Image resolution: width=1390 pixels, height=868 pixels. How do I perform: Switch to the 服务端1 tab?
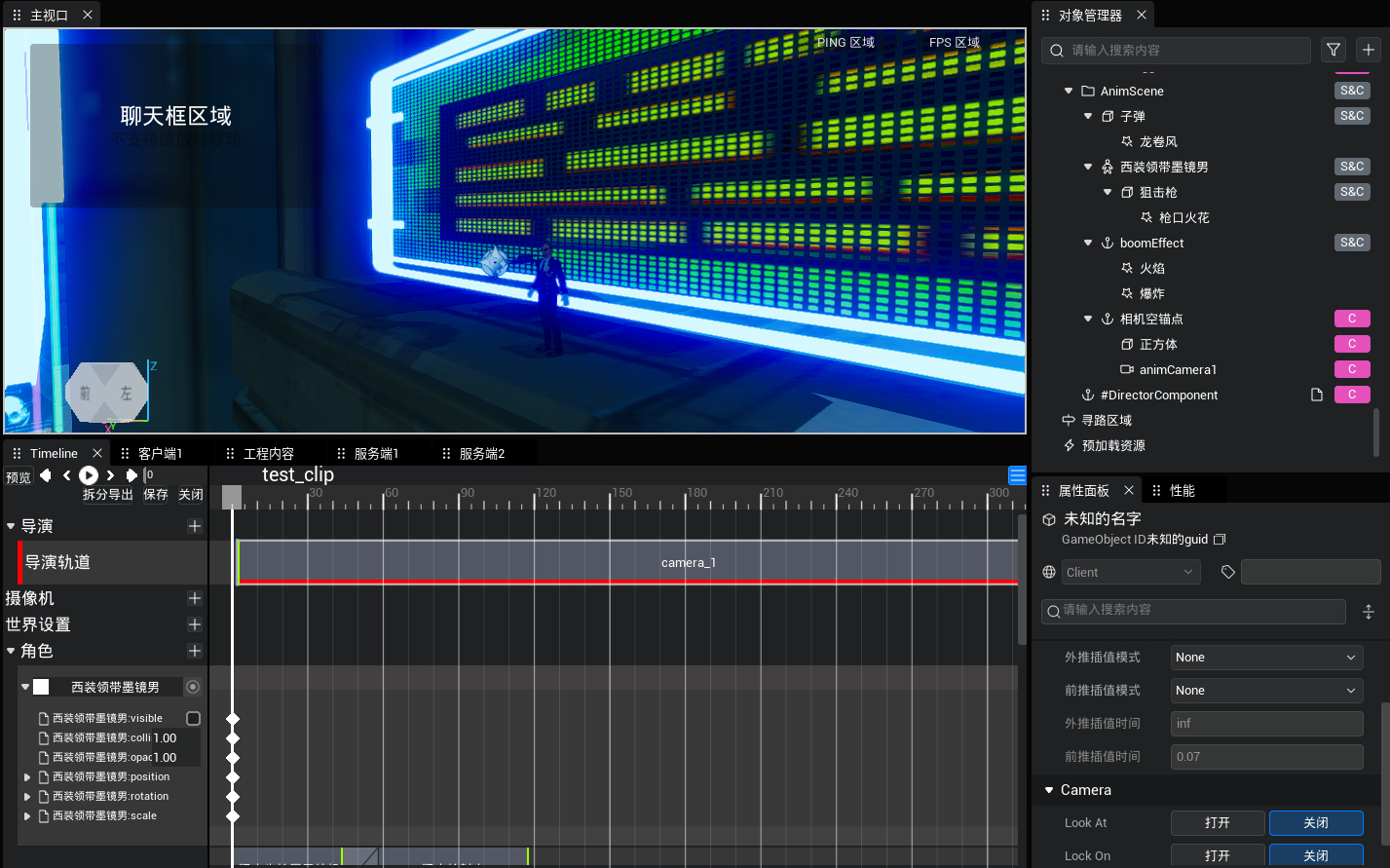click(376, 453)
